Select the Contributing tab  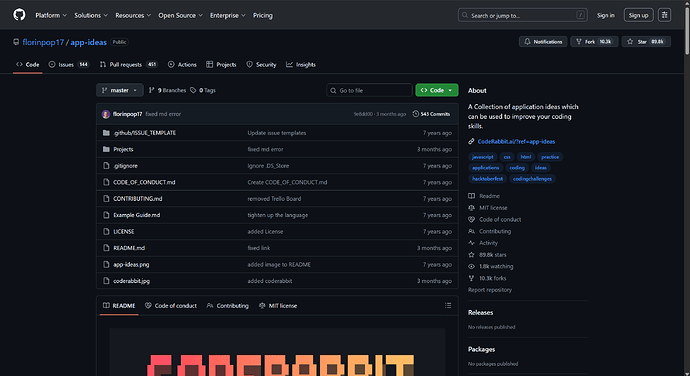[x=228, y=306]
